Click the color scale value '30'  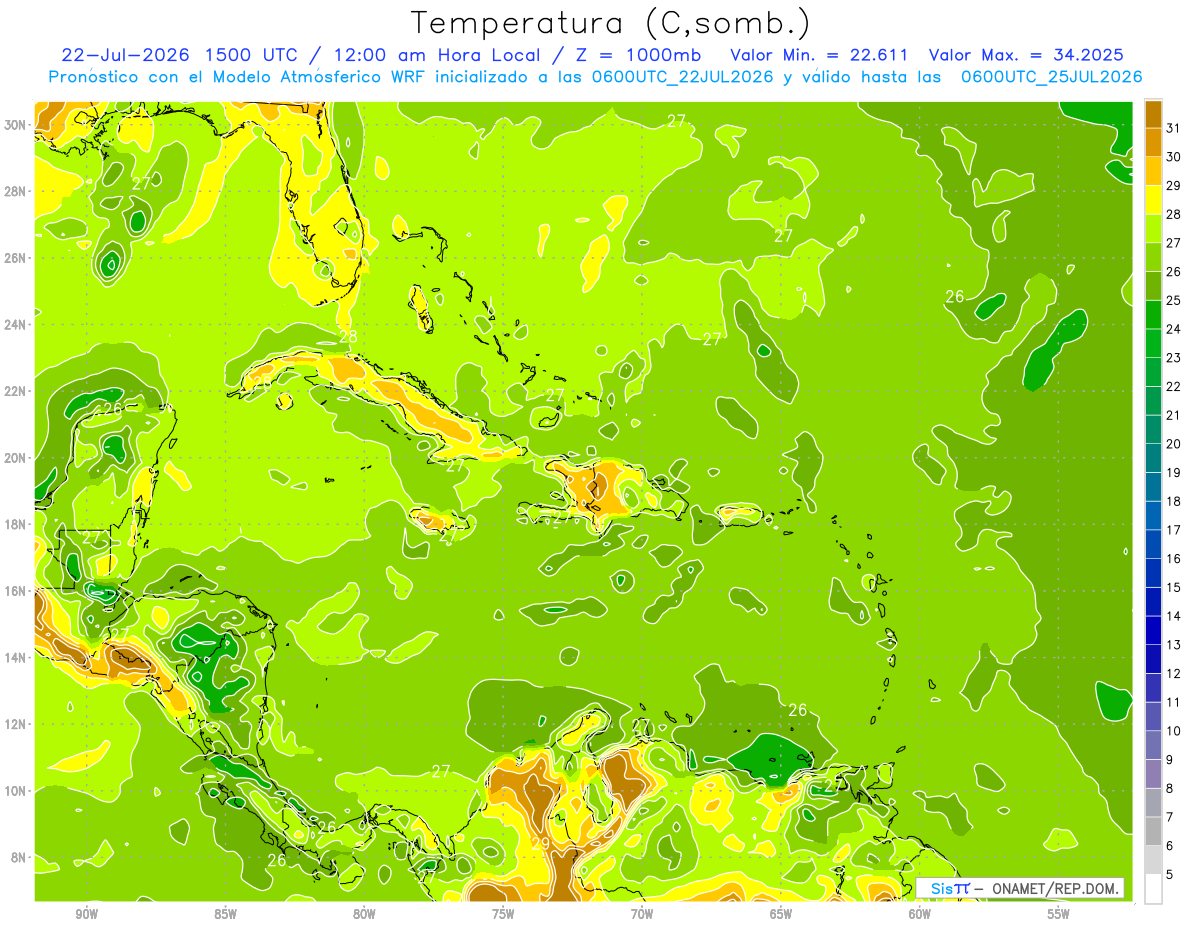(x=1174, y=157)
